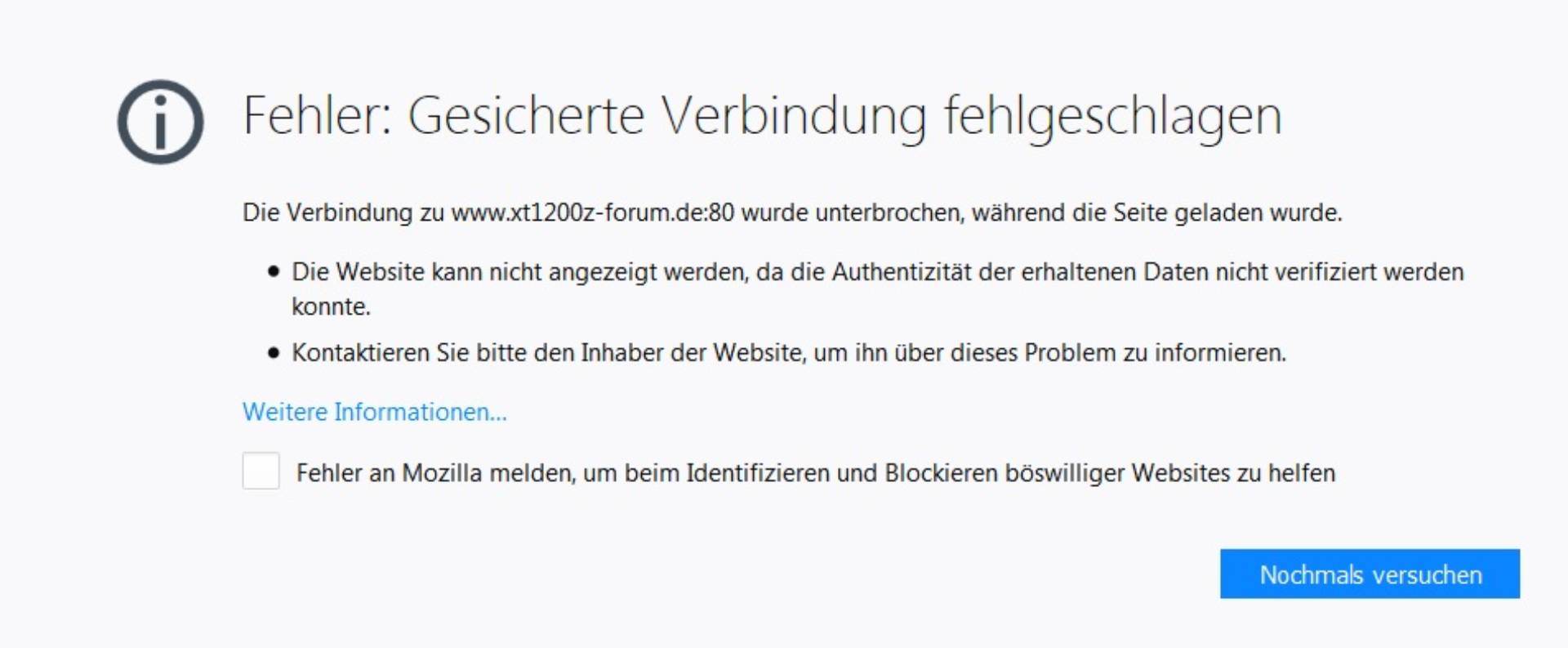
Task: Click the circled info icon
Action: (x=160, y=122)
